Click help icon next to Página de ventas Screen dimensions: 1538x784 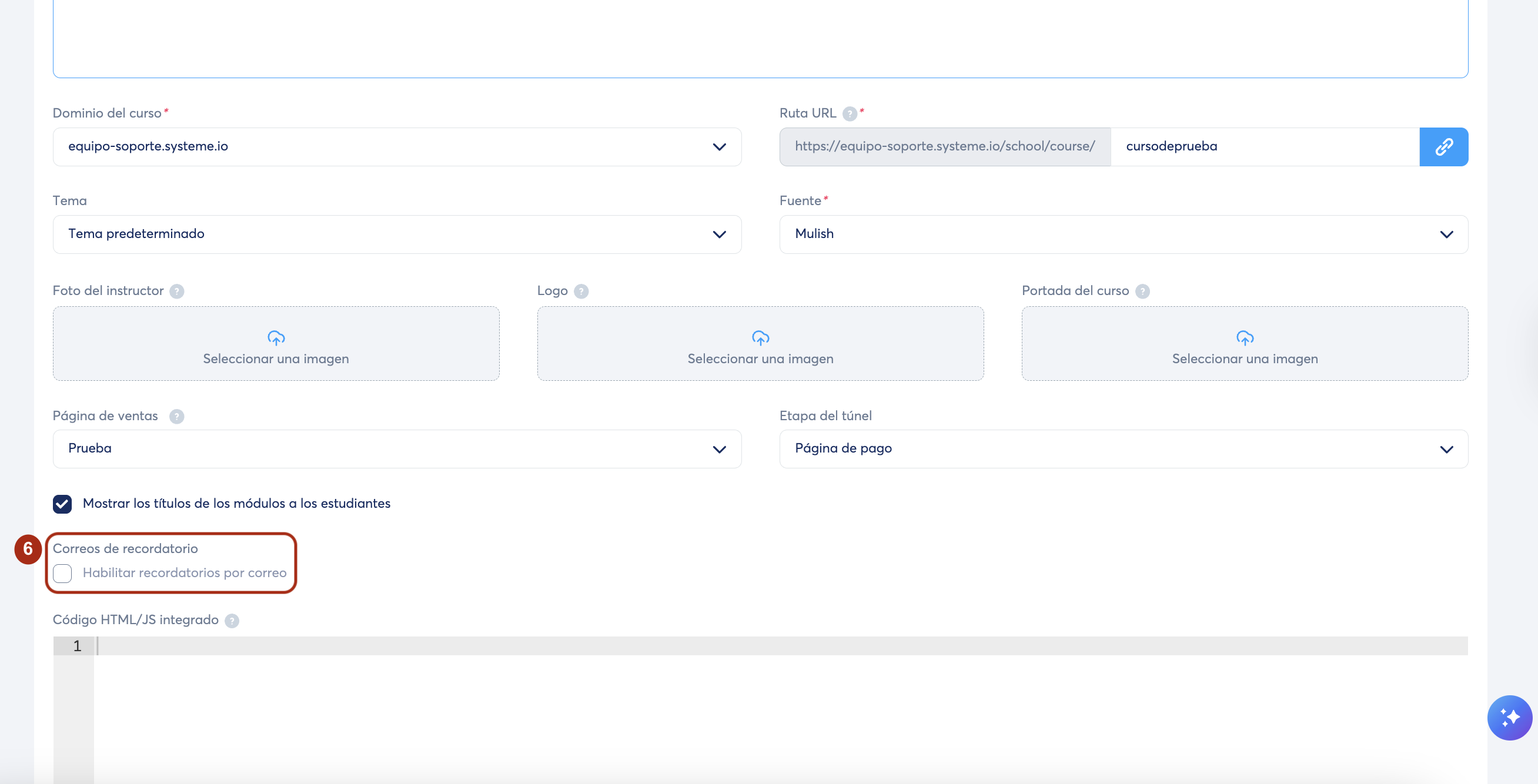point(177,417)
